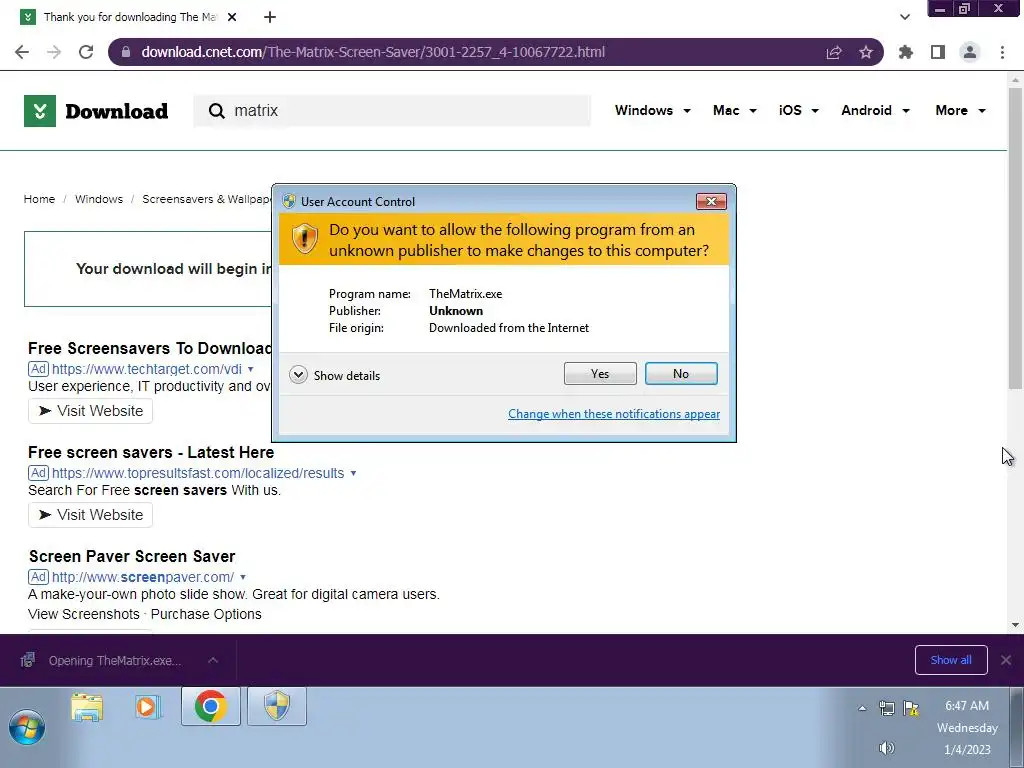Click the 'Screen Paver Screen Saver' heading
The image size is (1024, 768).
point(132,556)
